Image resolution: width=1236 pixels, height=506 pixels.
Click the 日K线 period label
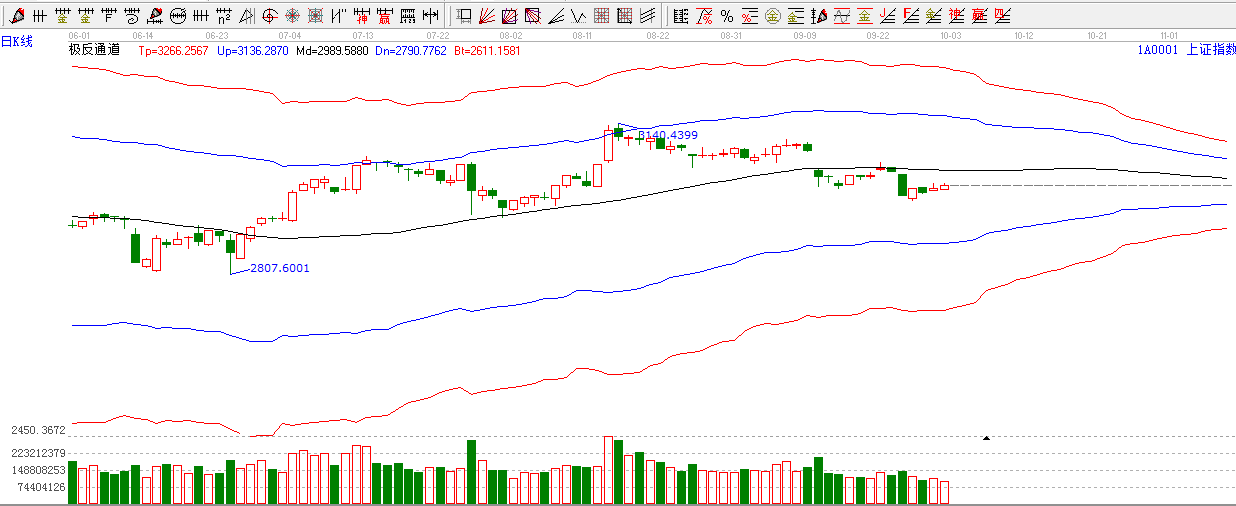17,41
